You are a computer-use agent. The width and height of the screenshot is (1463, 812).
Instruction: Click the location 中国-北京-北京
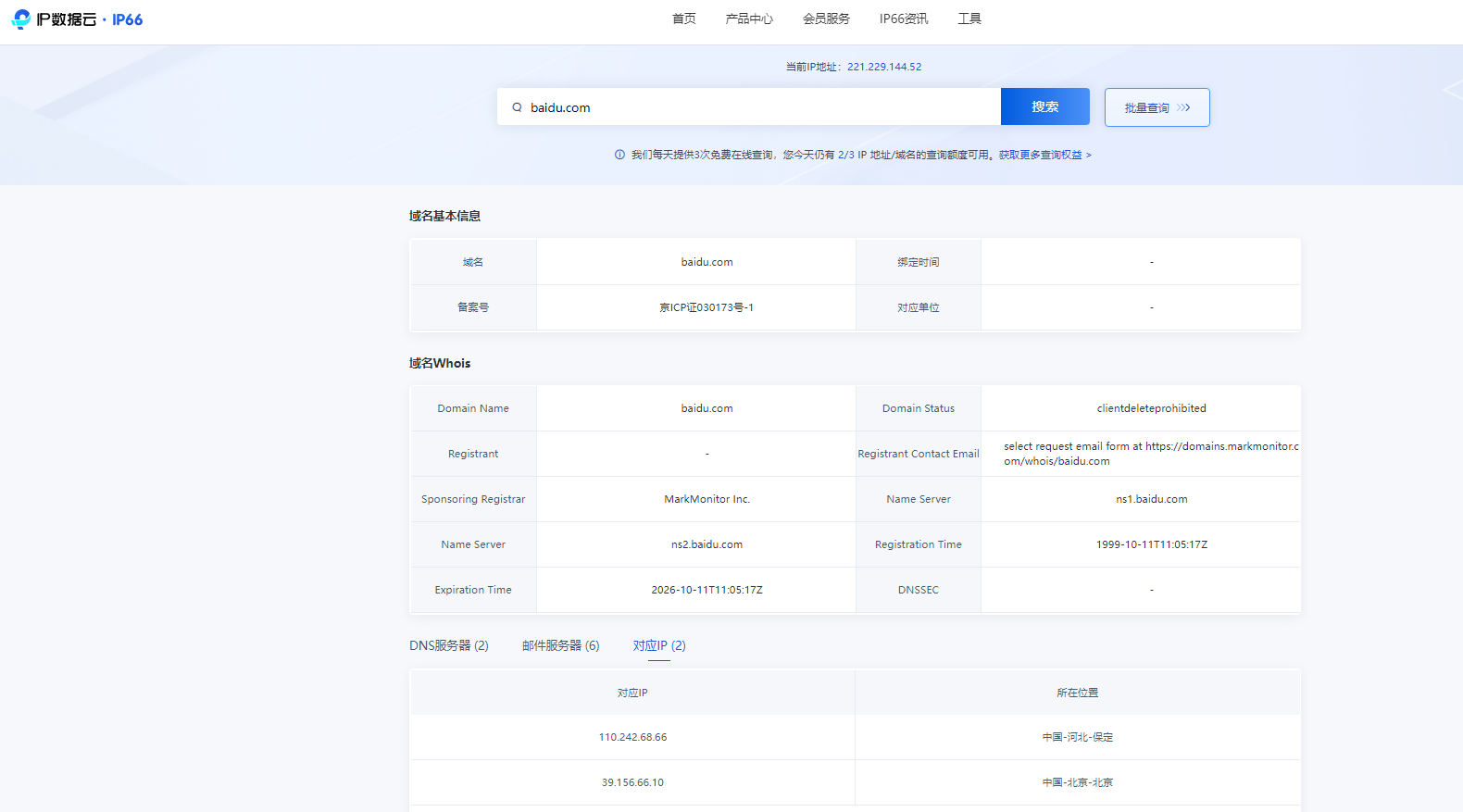click(1078, 782)
